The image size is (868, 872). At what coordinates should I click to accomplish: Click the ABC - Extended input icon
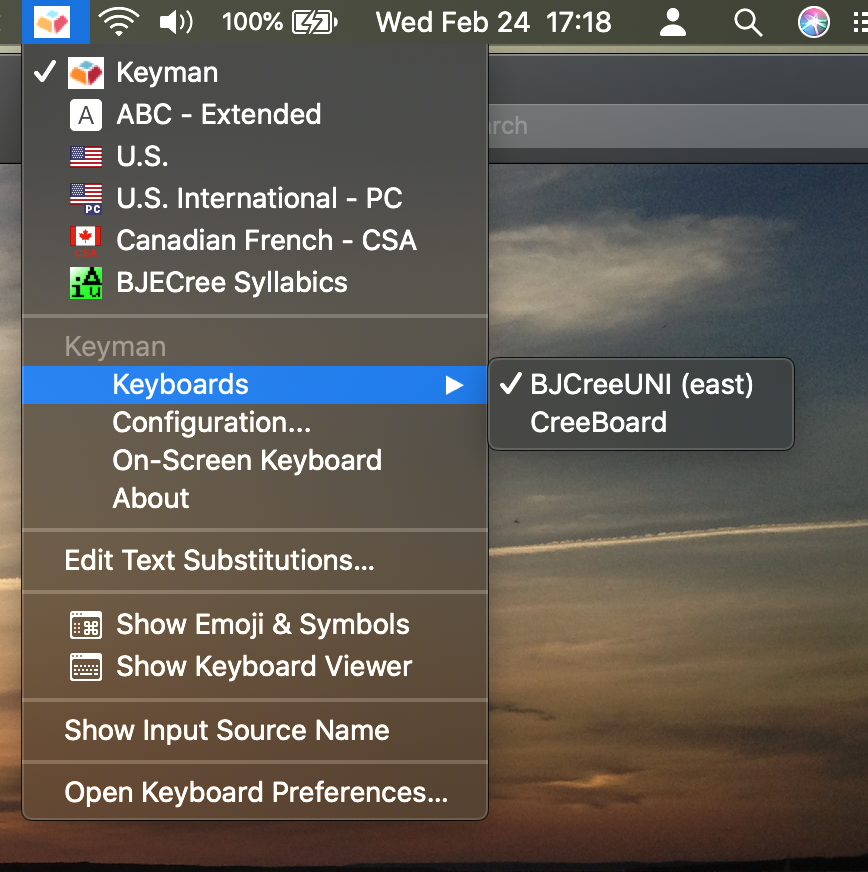[85, 114]
